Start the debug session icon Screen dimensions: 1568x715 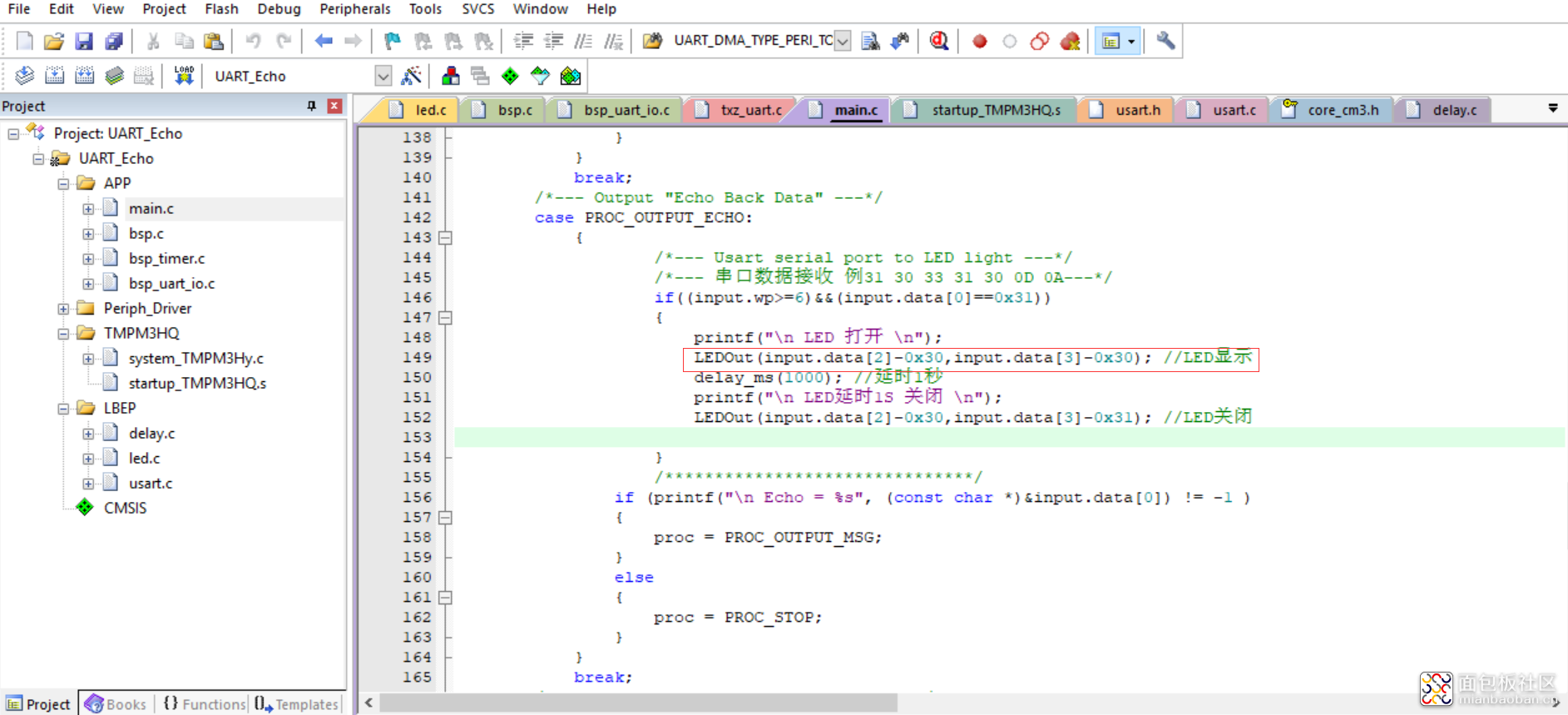[x=939, y=41]
